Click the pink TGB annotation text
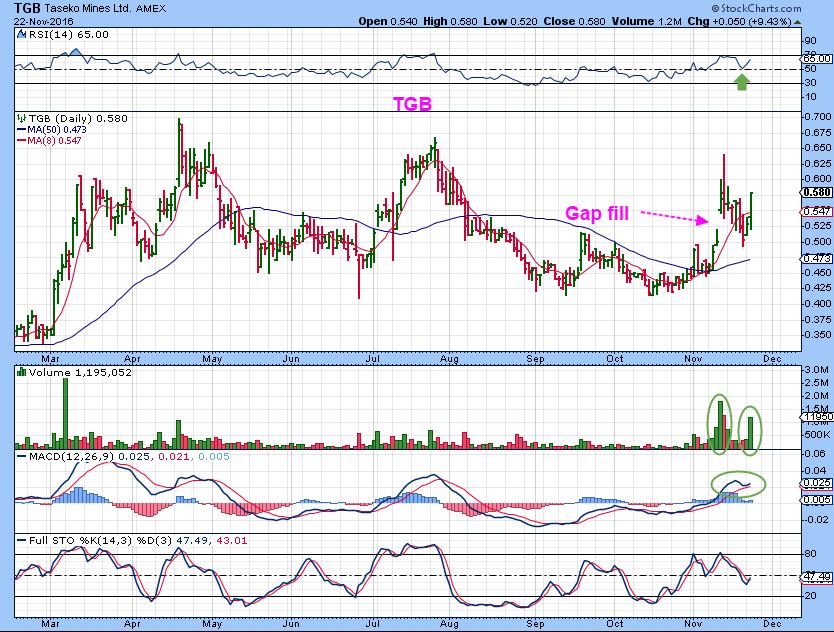 coord(412,104)
